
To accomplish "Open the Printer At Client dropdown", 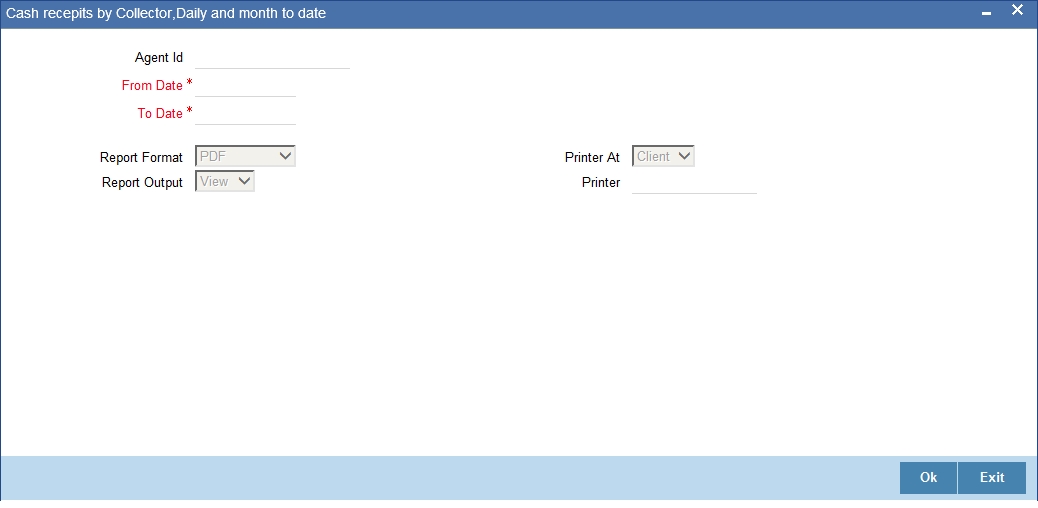I will click(663, 156).
